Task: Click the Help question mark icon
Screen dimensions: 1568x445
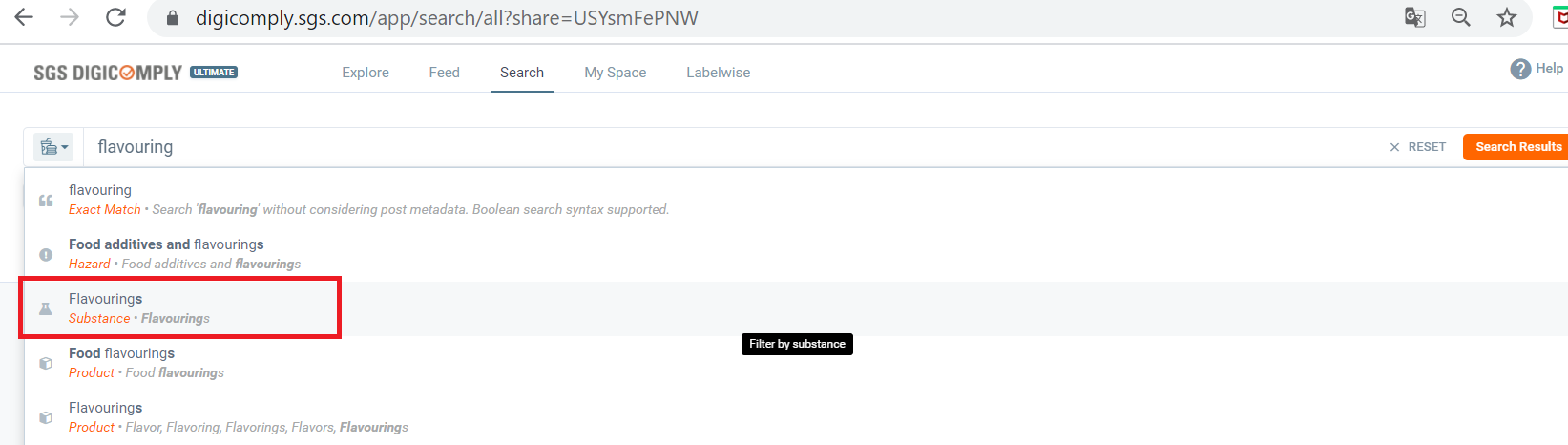Action: coord(1520,69)
